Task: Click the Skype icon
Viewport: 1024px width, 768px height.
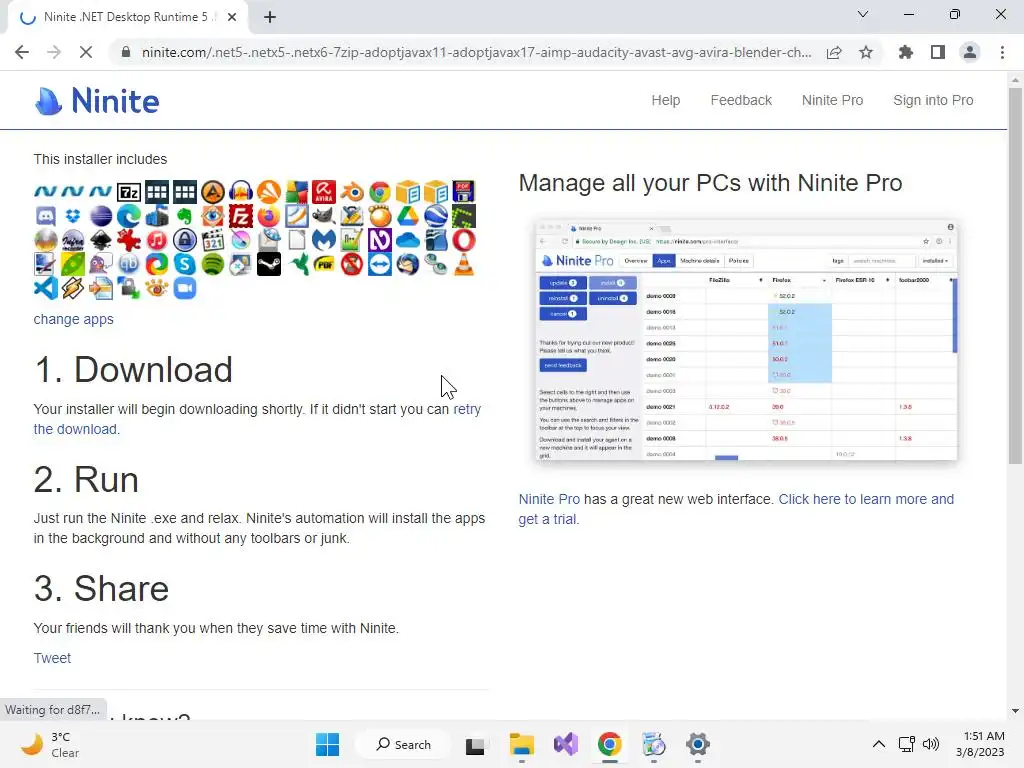Action: point(185,264)
